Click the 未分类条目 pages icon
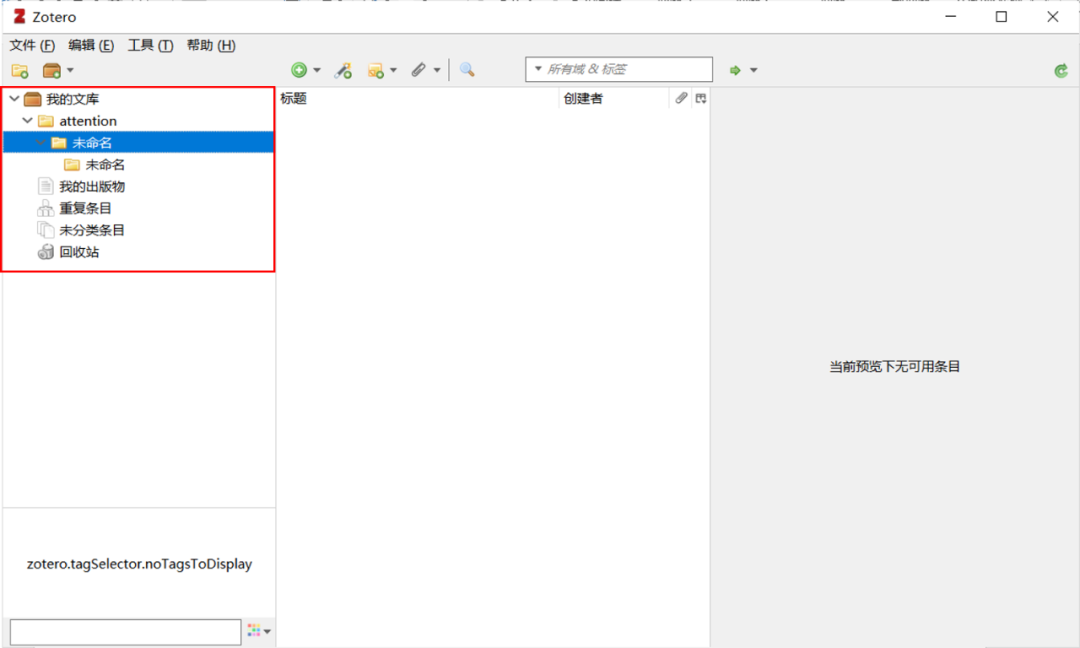This screenshot has width=1080, height=648. click(45, 230)
